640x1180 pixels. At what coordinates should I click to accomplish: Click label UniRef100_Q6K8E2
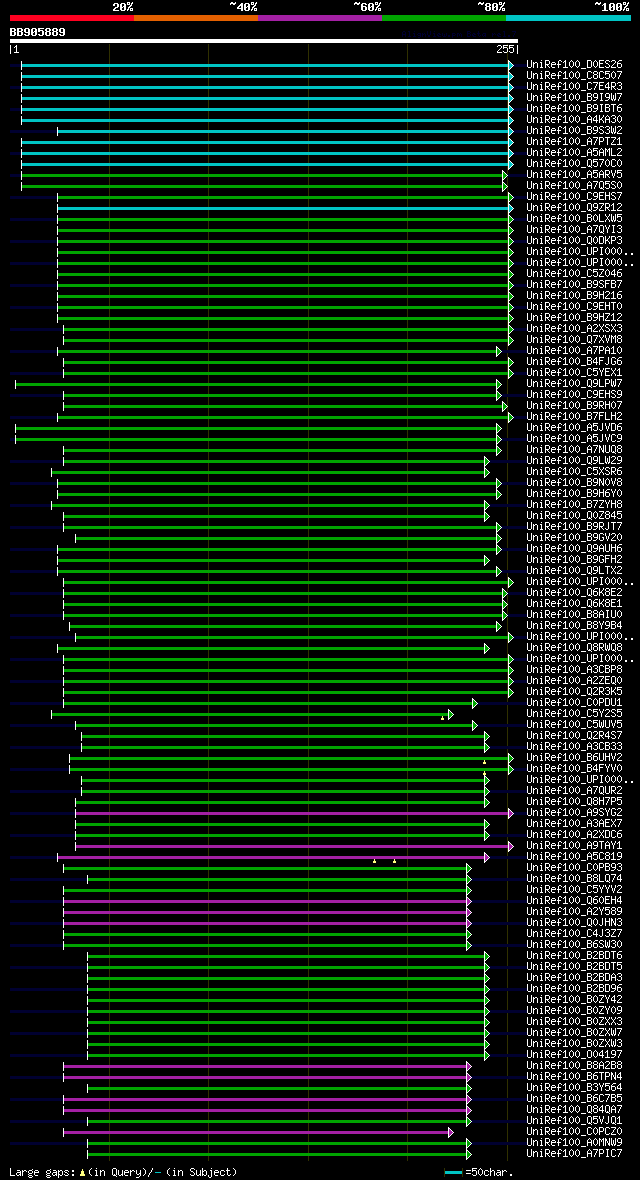click(x=574, y=592)
